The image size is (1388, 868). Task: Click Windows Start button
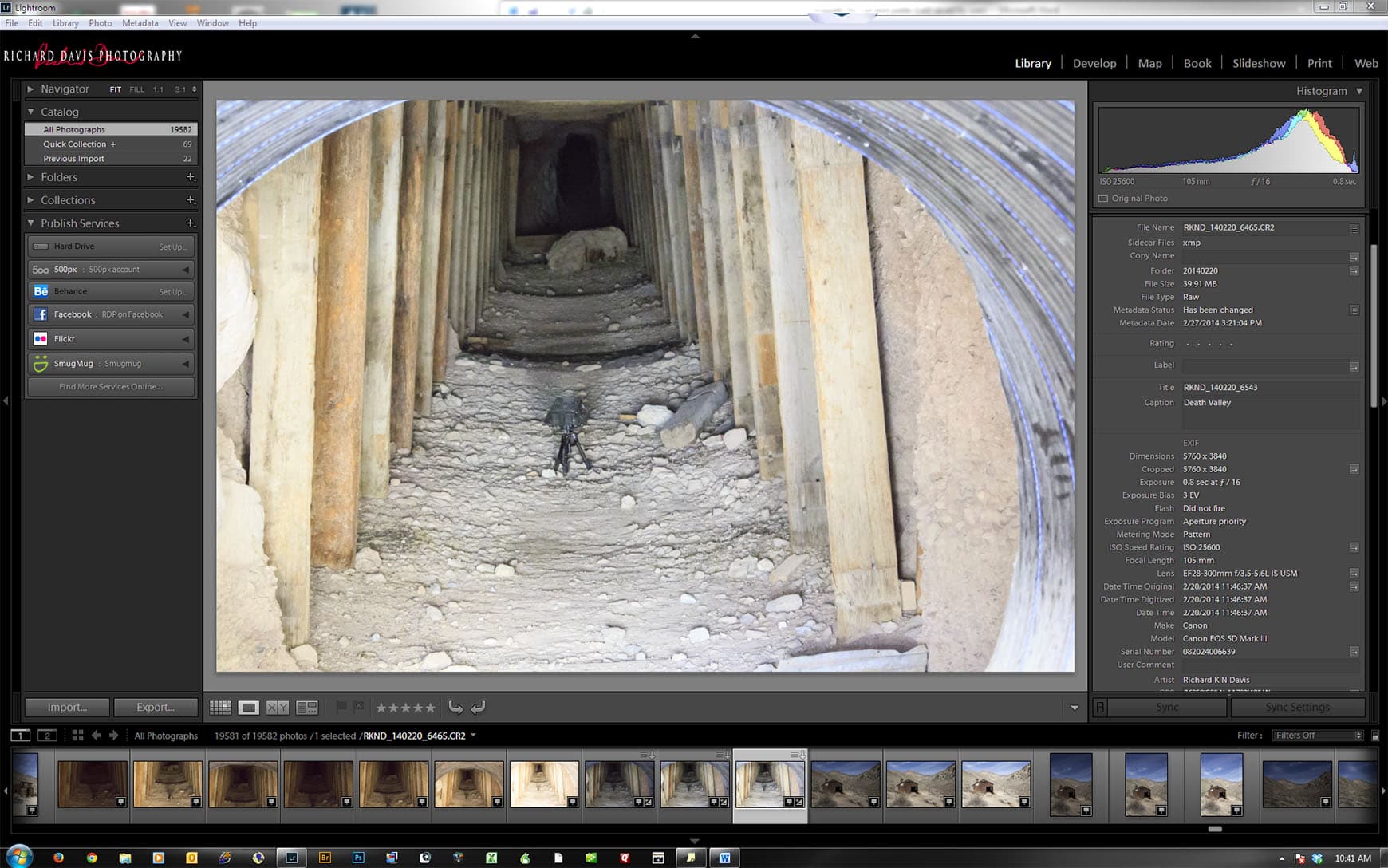point(19,857)
